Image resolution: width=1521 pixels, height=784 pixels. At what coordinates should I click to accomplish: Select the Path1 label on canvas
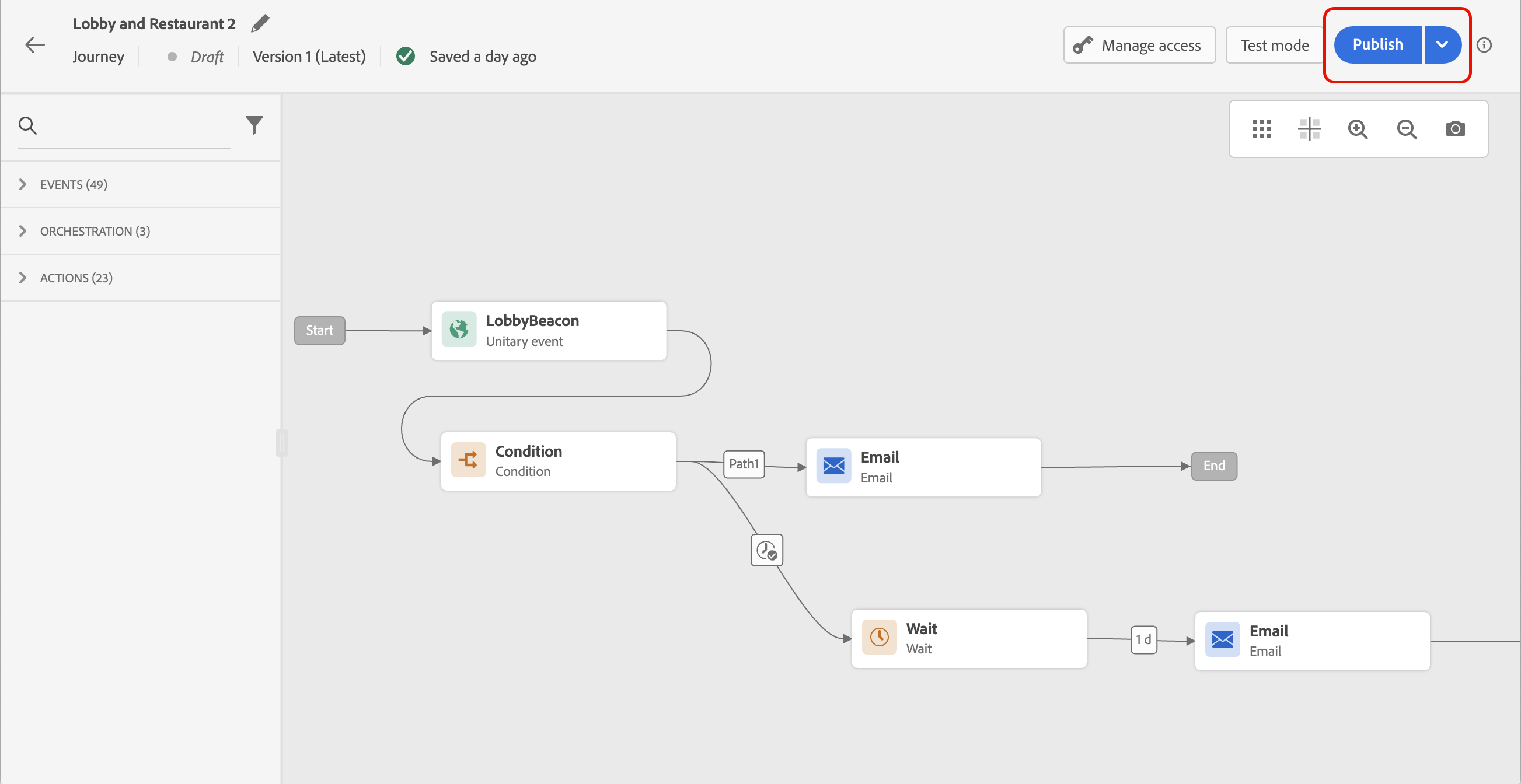click(x=744, y=464)
